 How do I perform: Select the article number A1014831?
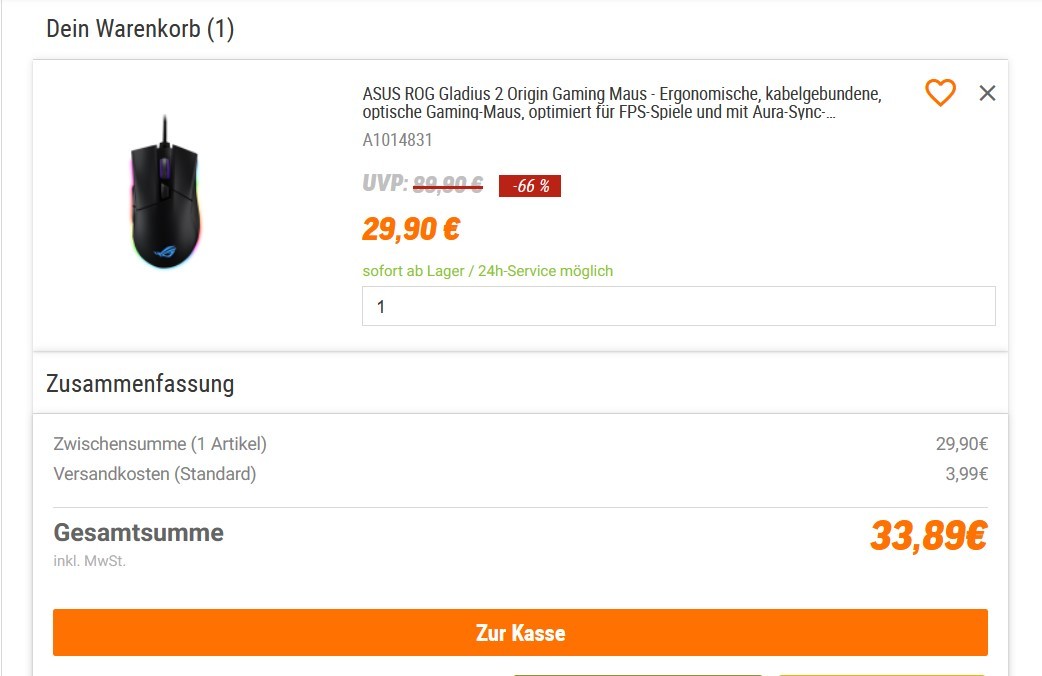(397, 140)
